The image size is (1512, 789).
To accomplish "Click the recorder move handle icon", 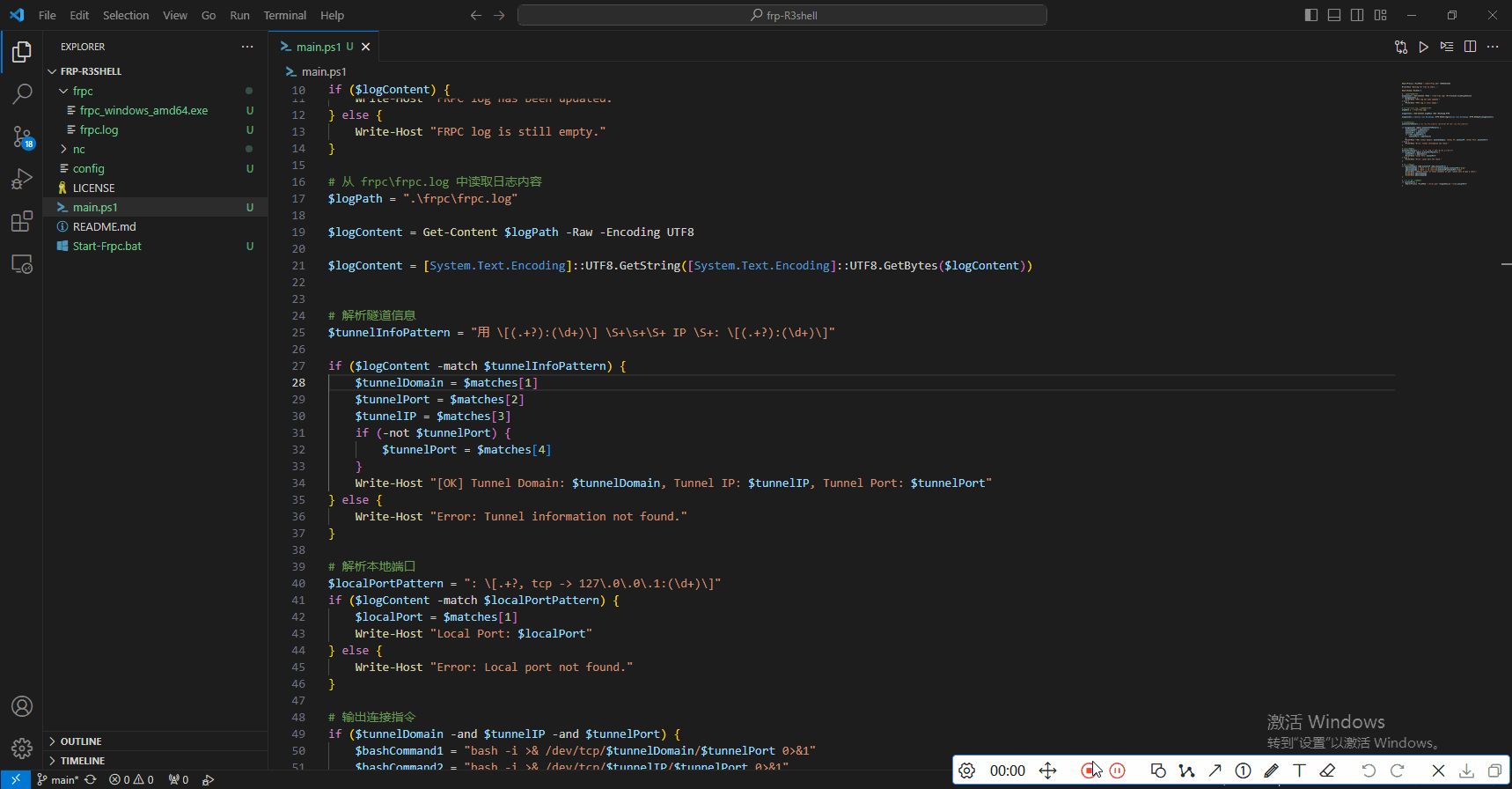I will click(1047, 771).
